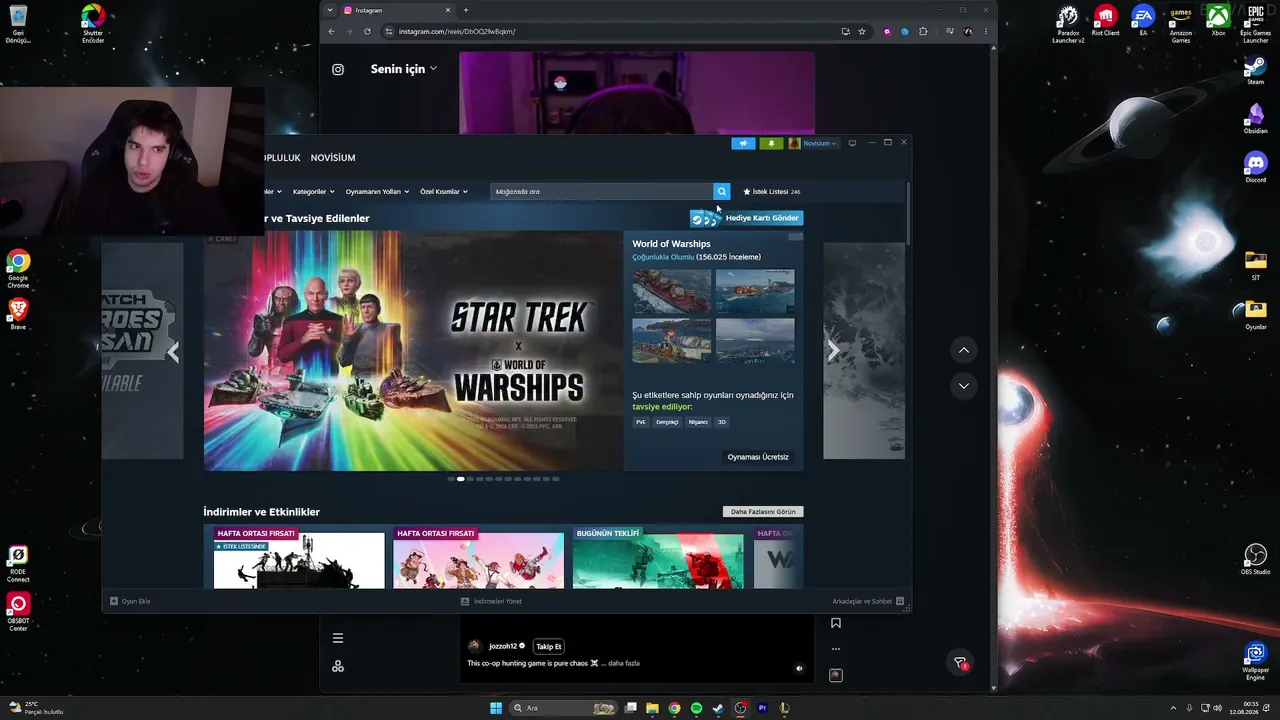Focus the Windows taskbar Ara search box
The width and height of the screenshot is (1280, 720).
[x=563, y=708]
